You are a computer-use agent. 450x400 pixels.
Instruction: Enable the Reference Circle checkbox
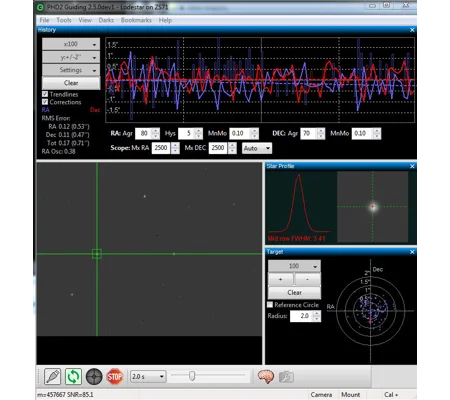tap(270, 305)
